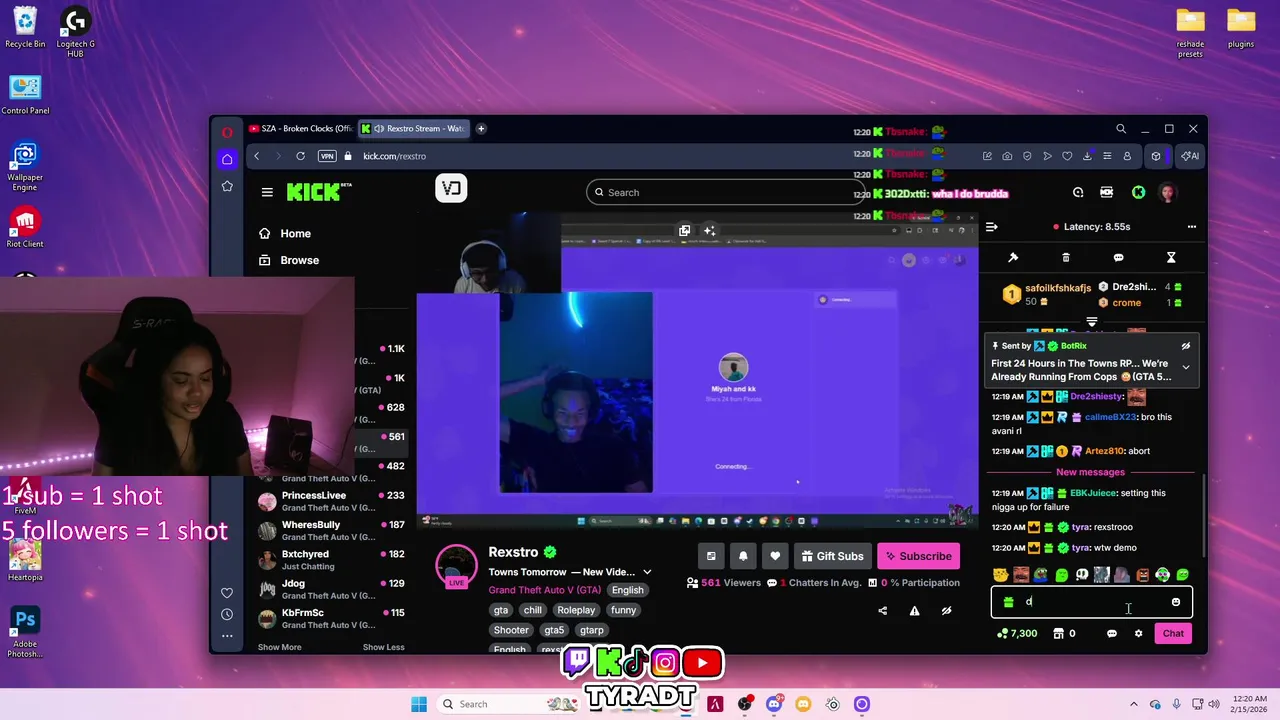
Task: Go to Kick Home
Action: 285,233
